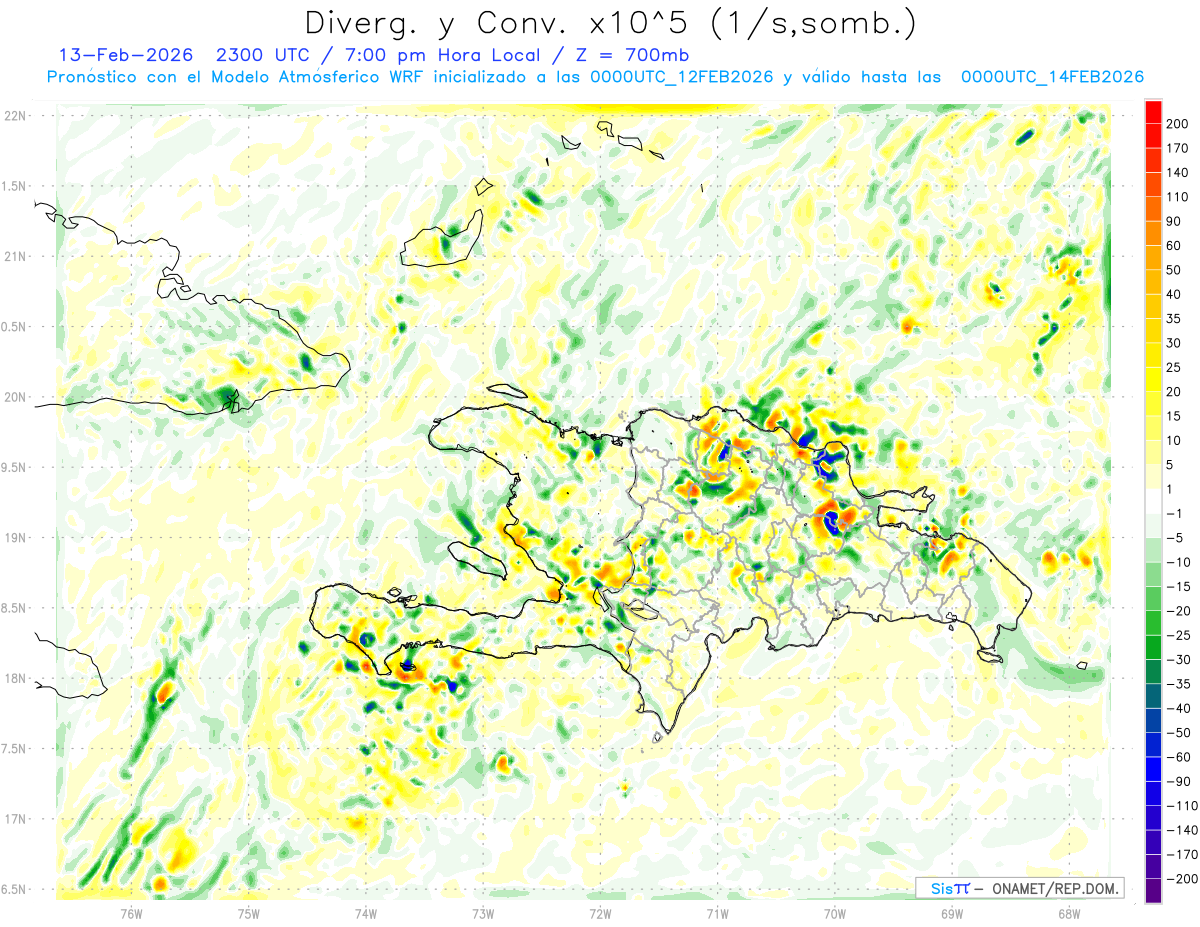This screenshot has width=1200, height=927.
Task: Click the "0000UTC_14FEB2026" valid-until time text
Action: coord(1052,77)
